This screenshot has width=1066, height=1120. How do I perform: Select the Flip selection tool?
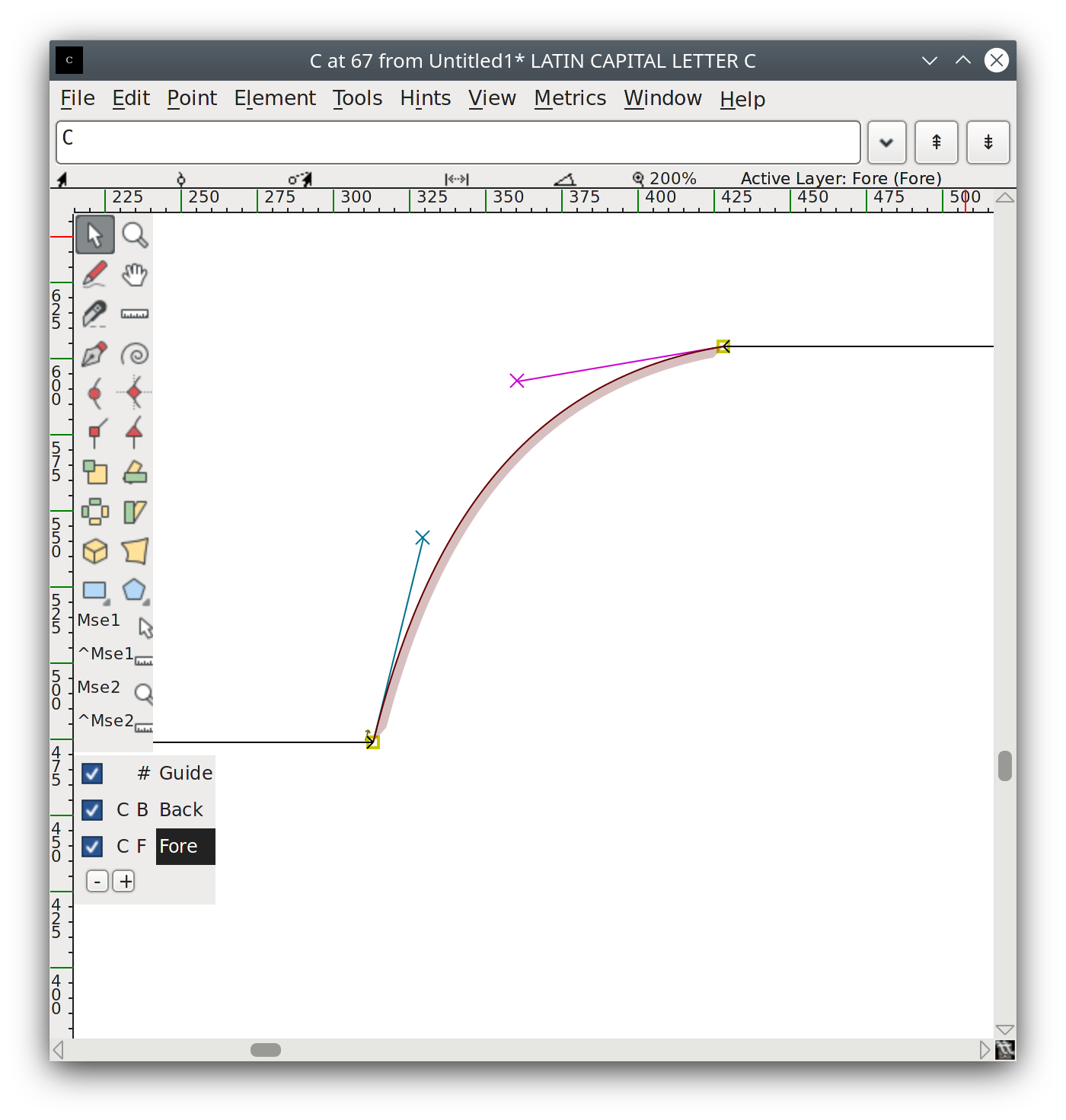click(x=95, y=512)
